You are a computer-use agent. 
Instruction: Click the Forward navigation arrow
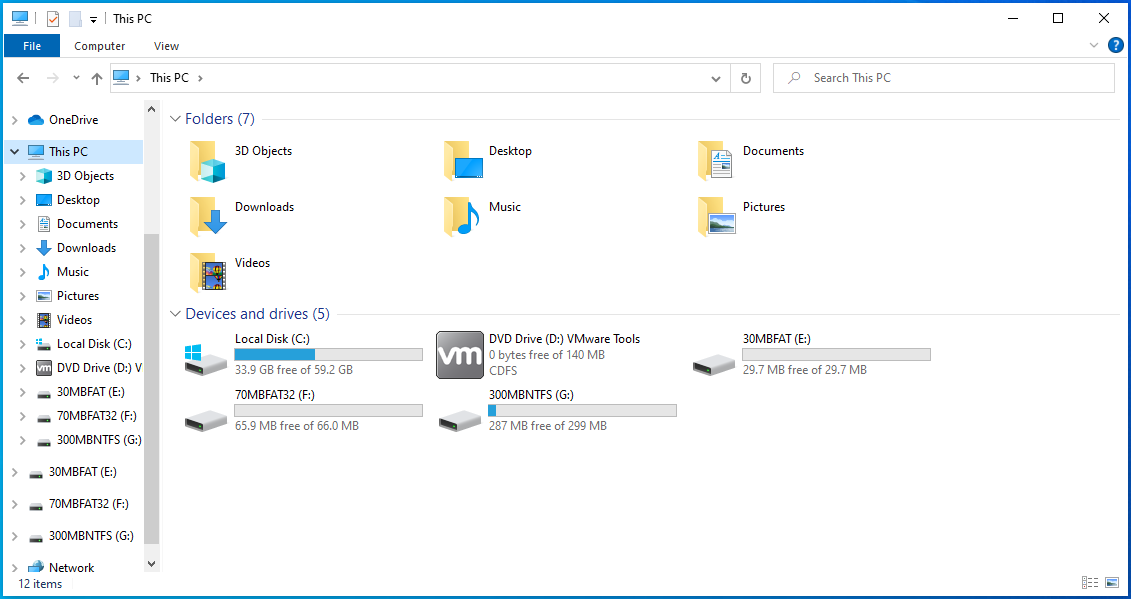[53, 78]
